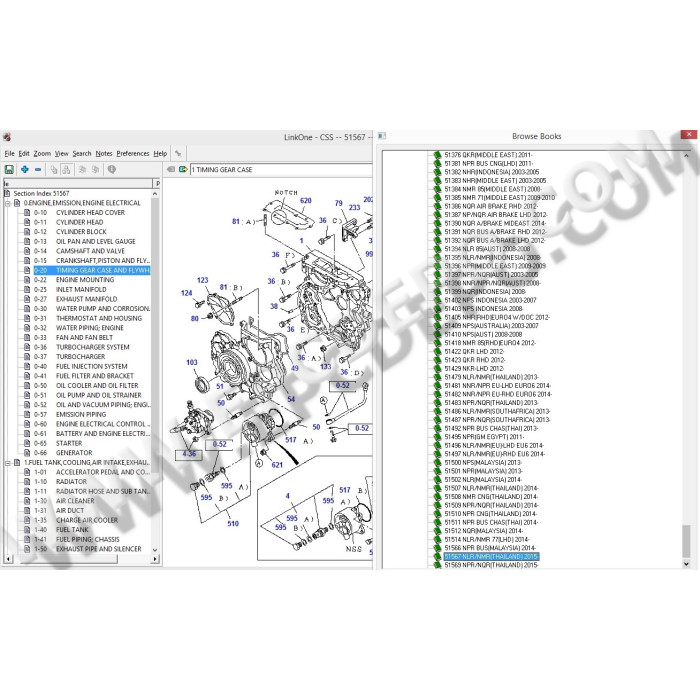
Task: Open the File menu
Action: click(9, 154)
